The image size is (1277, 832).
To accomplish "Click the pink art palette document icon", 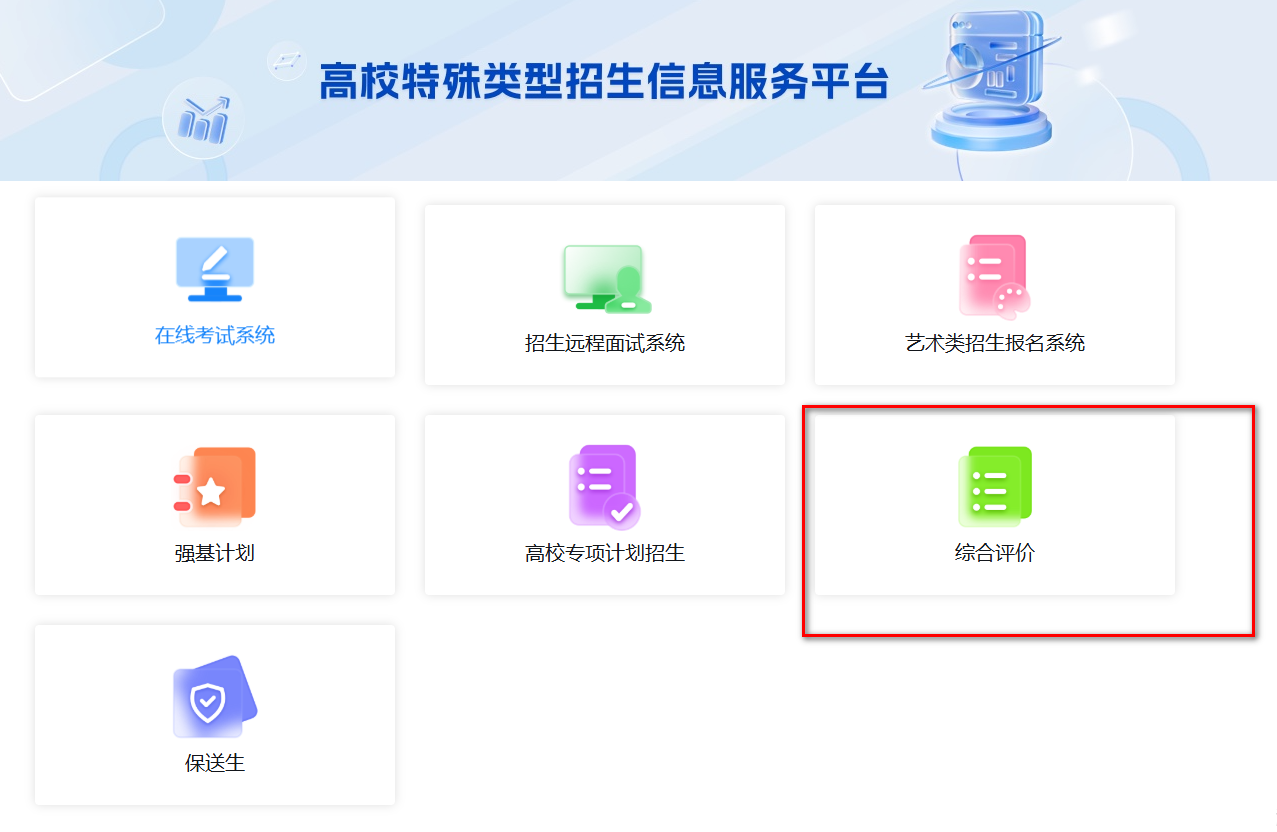I will pyautogui.click(x=994, y=275).
